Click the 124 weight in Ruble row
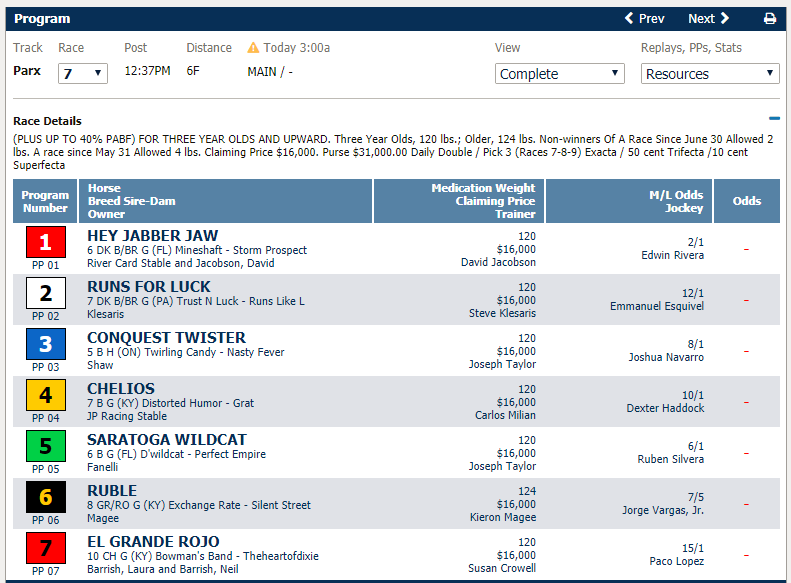 point(527,491)
